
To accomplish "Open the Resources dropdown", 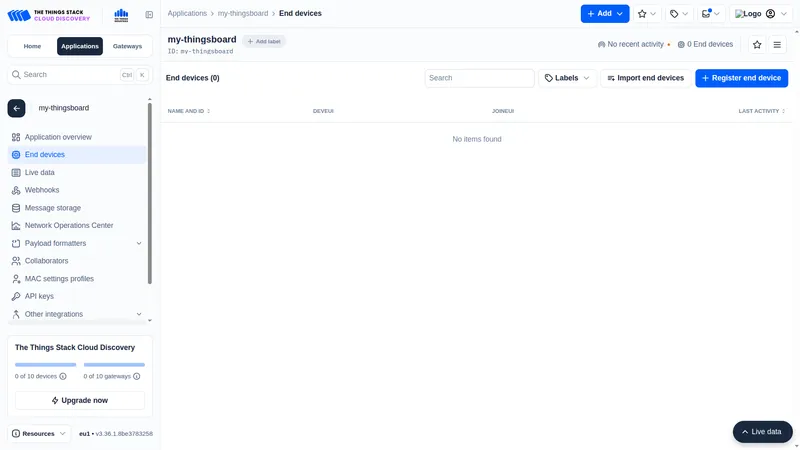I will coord(39,434).
